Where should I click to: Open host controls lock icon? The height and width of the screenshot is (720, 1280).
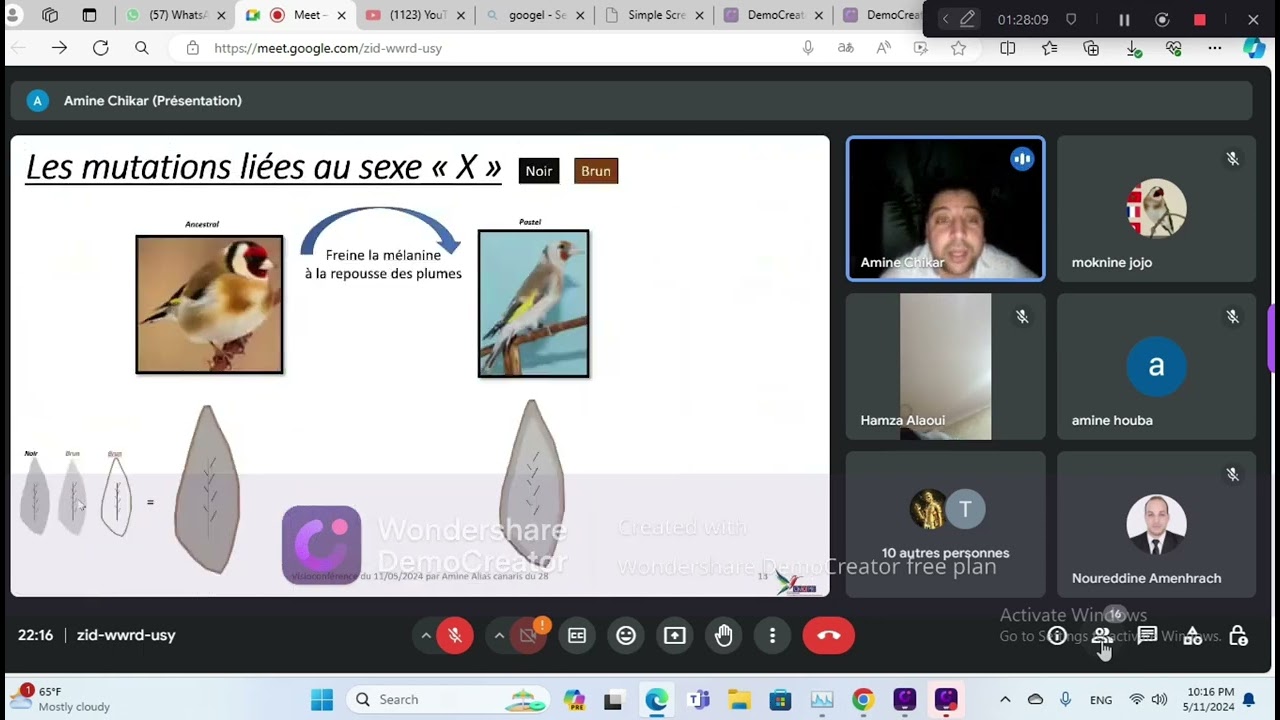[x=1238, y=636]
